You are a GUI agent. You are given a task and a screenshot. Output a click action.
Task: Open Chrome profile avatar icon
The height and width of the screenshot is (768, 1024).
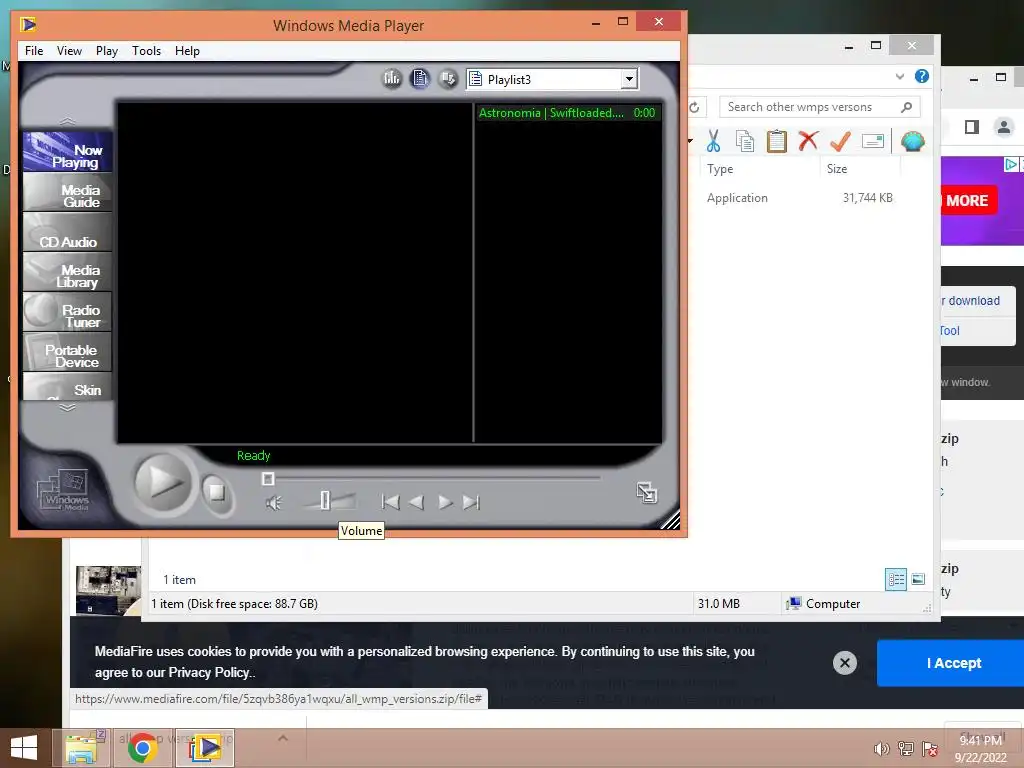1004,127
